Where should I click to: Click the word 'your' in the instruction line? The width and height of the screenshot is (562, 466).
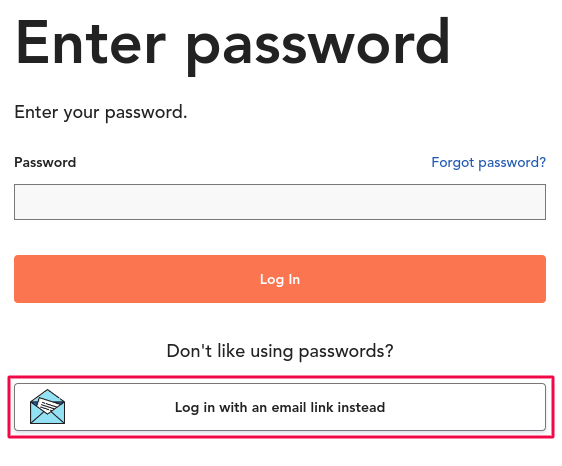[81, 114]
